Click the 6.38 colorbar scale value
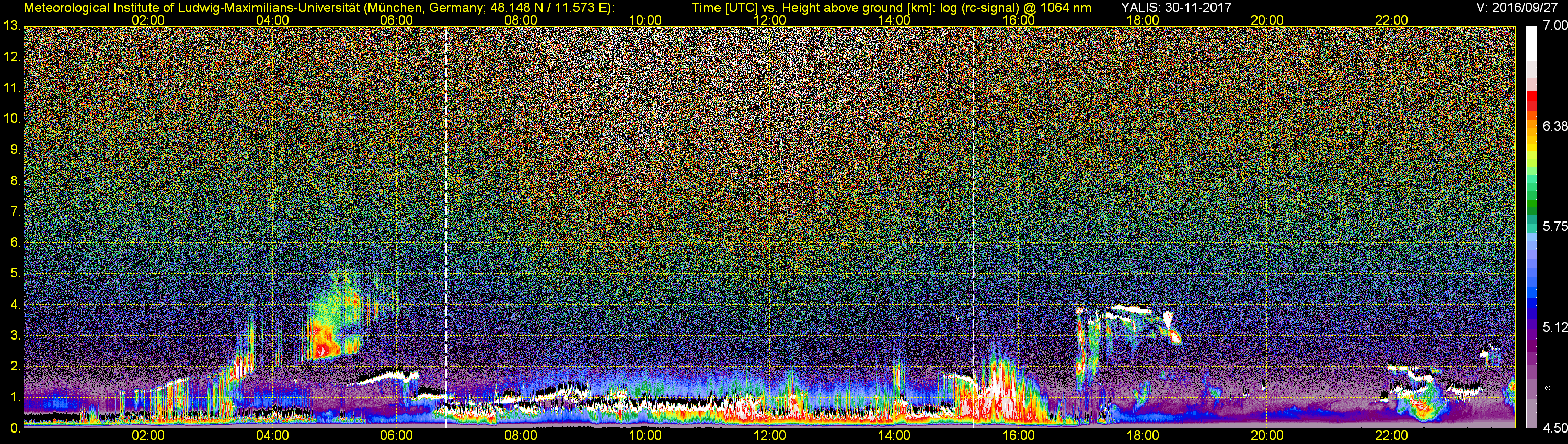The image size is (1568, 444). pos(1554,126)
